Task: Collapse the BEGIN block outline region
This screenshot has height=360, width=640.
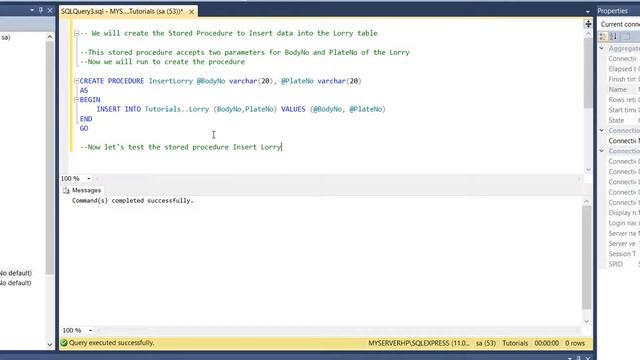Action: click(x=76, y=100)
